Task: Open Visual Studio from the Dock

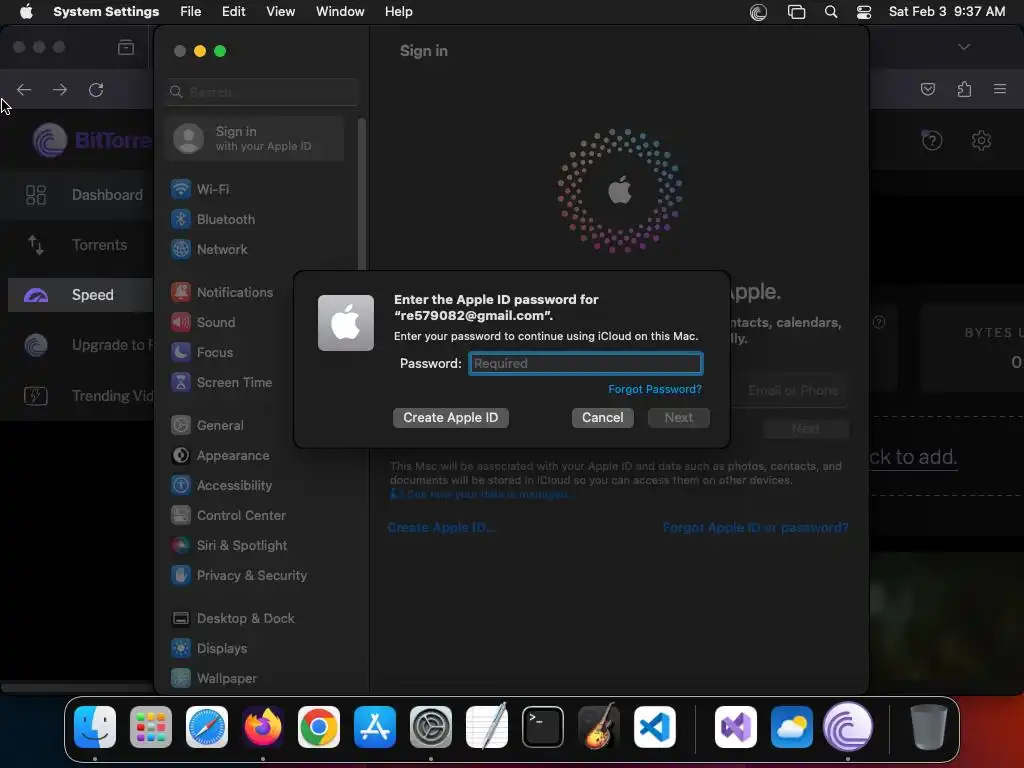Action: click(x=736, y=727)
